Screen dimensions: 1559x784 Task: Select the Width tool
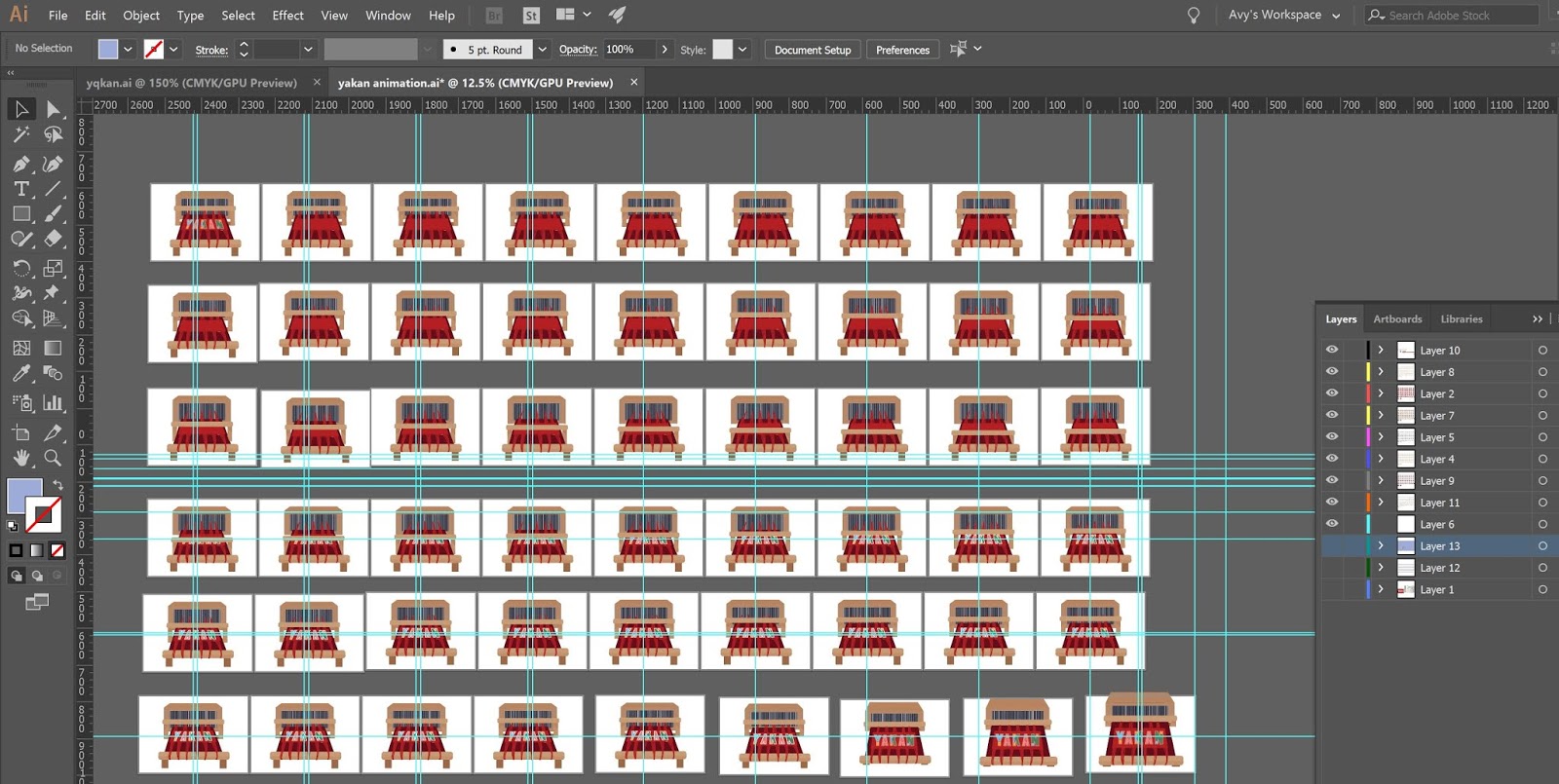21,293
